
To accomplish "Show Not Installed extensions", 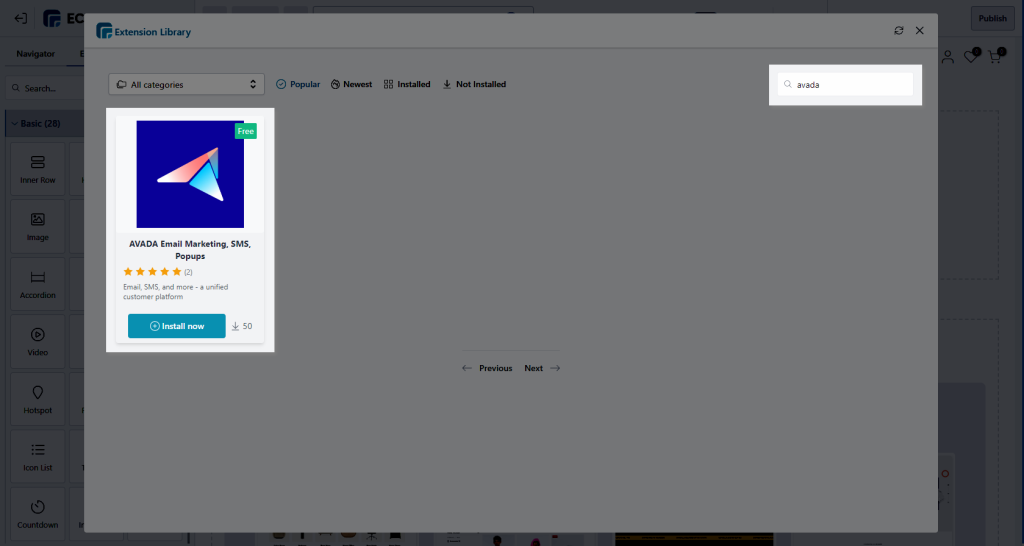I will (x=474, y=84).
